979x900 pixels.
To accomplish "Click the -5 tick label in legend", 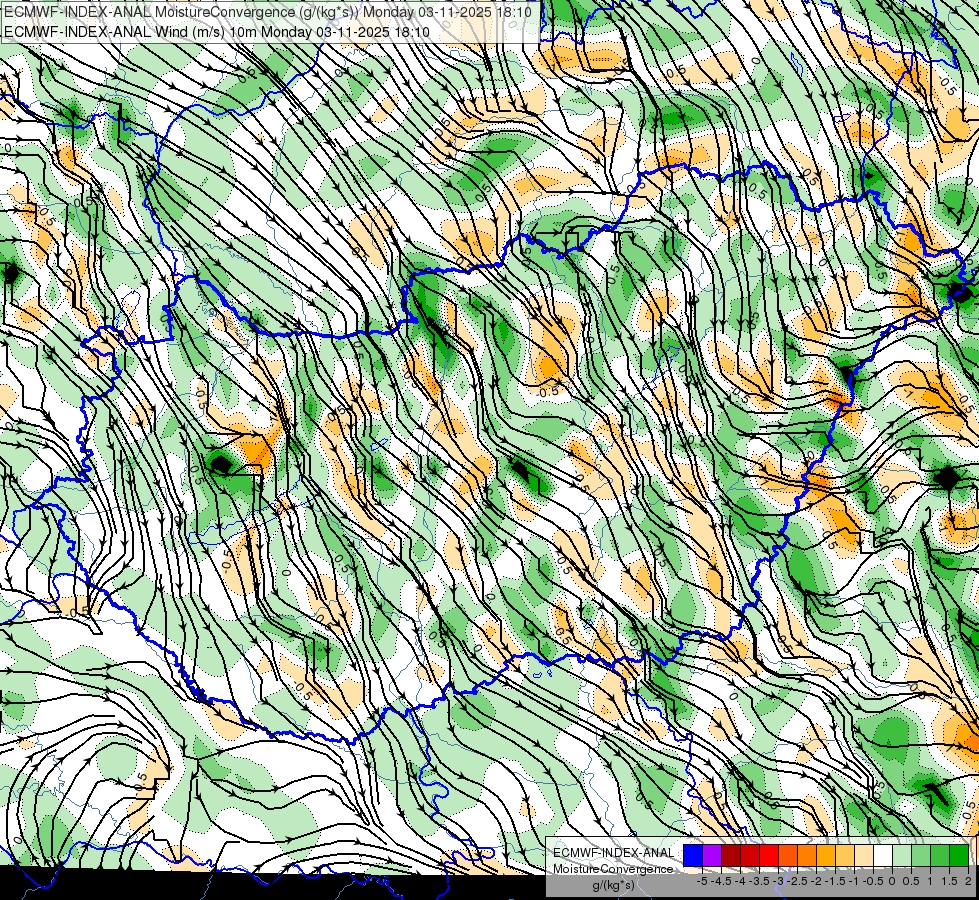I will point(702,881).
